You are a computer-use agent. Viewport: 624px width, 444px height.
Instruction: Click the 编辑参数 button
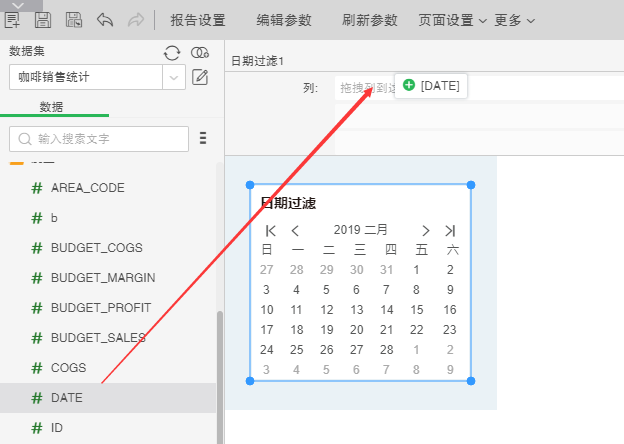[284, 20]
